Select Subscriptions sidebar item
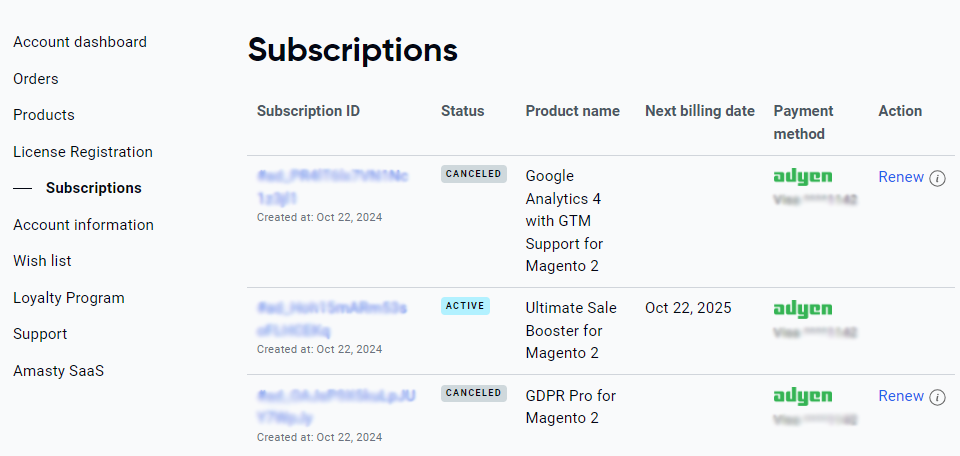The image size is (960, 456). [94, 188]
